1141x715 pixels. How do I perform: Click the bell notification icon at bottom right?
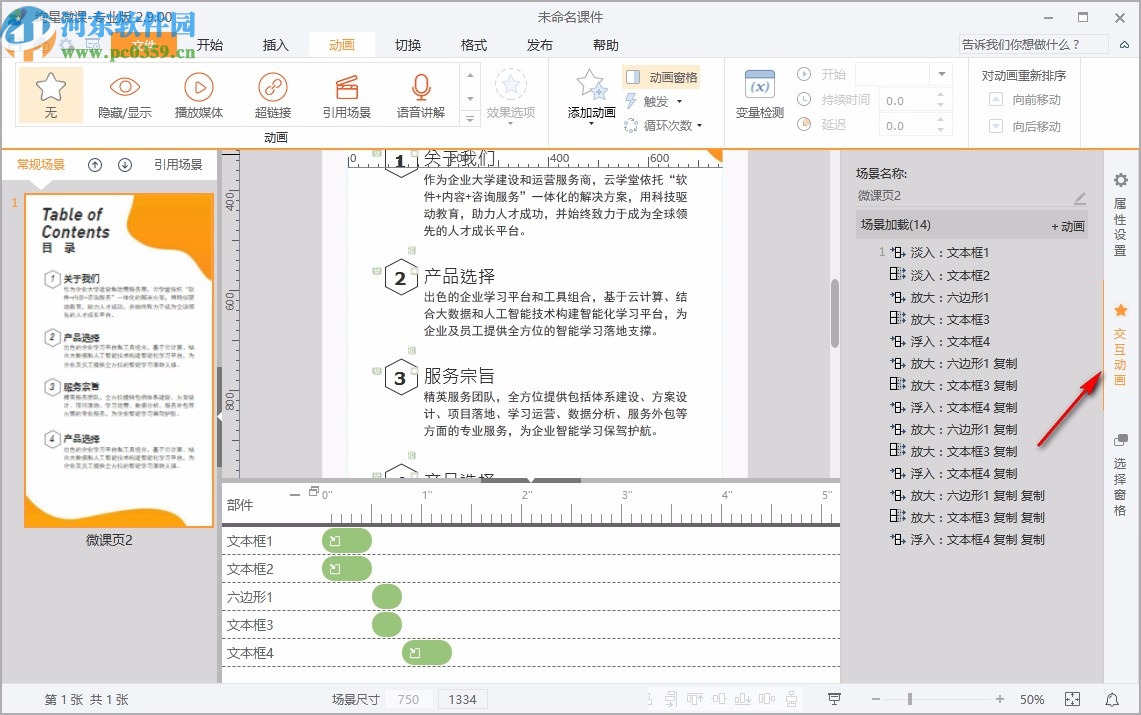pyautogui.click(x=1110, y=699)
